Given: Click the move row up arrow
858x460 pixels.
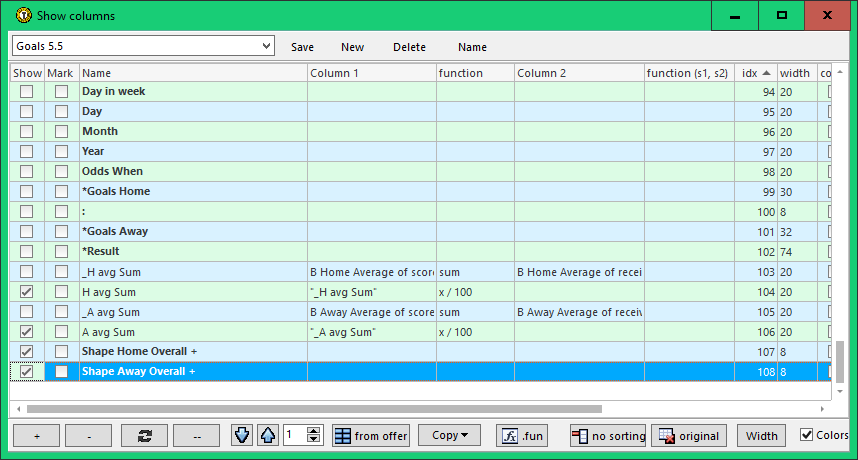Looking at the screenshot, I should [267, 436].
